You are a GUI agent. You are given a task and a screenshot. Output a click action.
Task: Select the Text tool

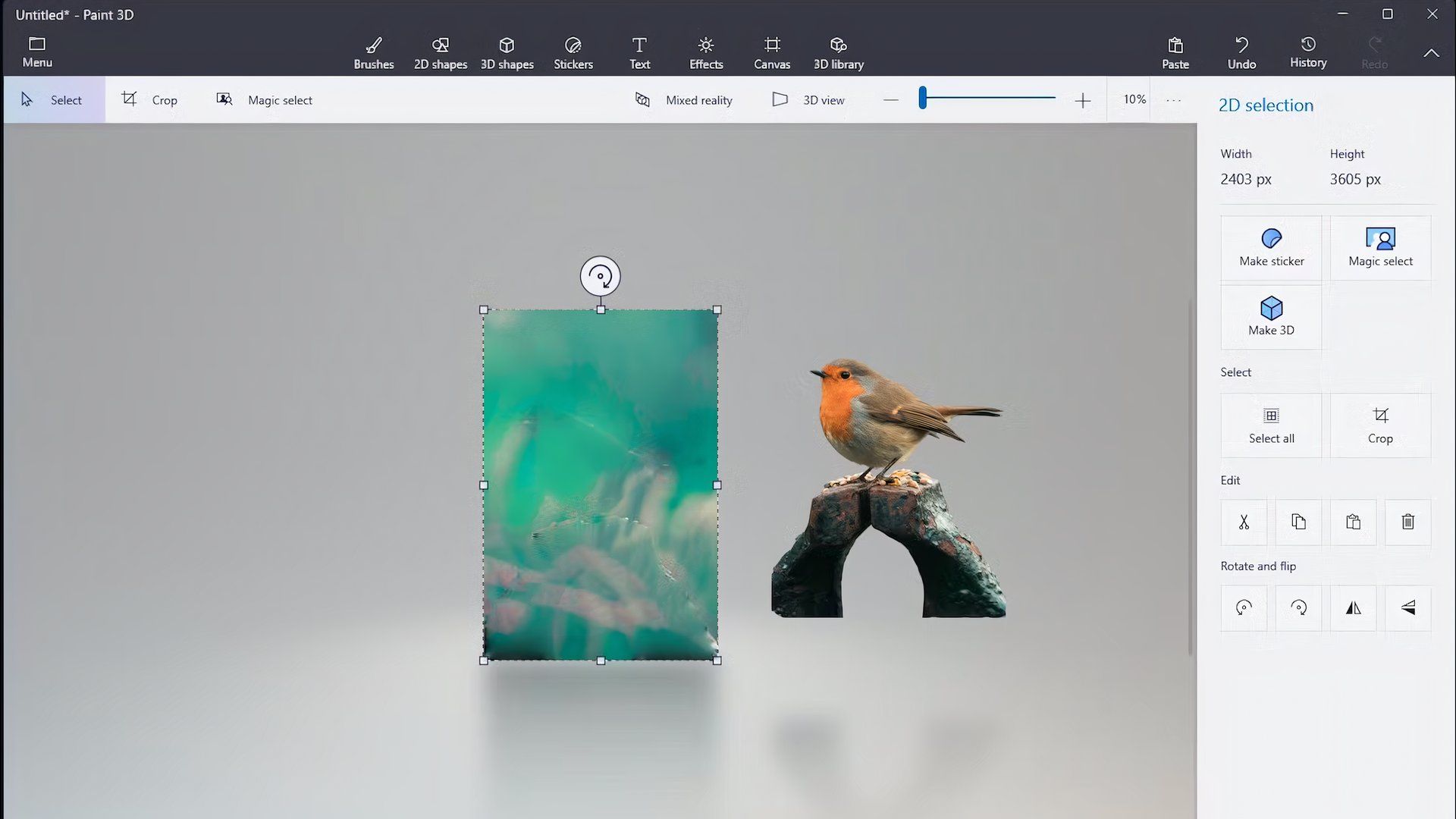[x=639, y=53]
